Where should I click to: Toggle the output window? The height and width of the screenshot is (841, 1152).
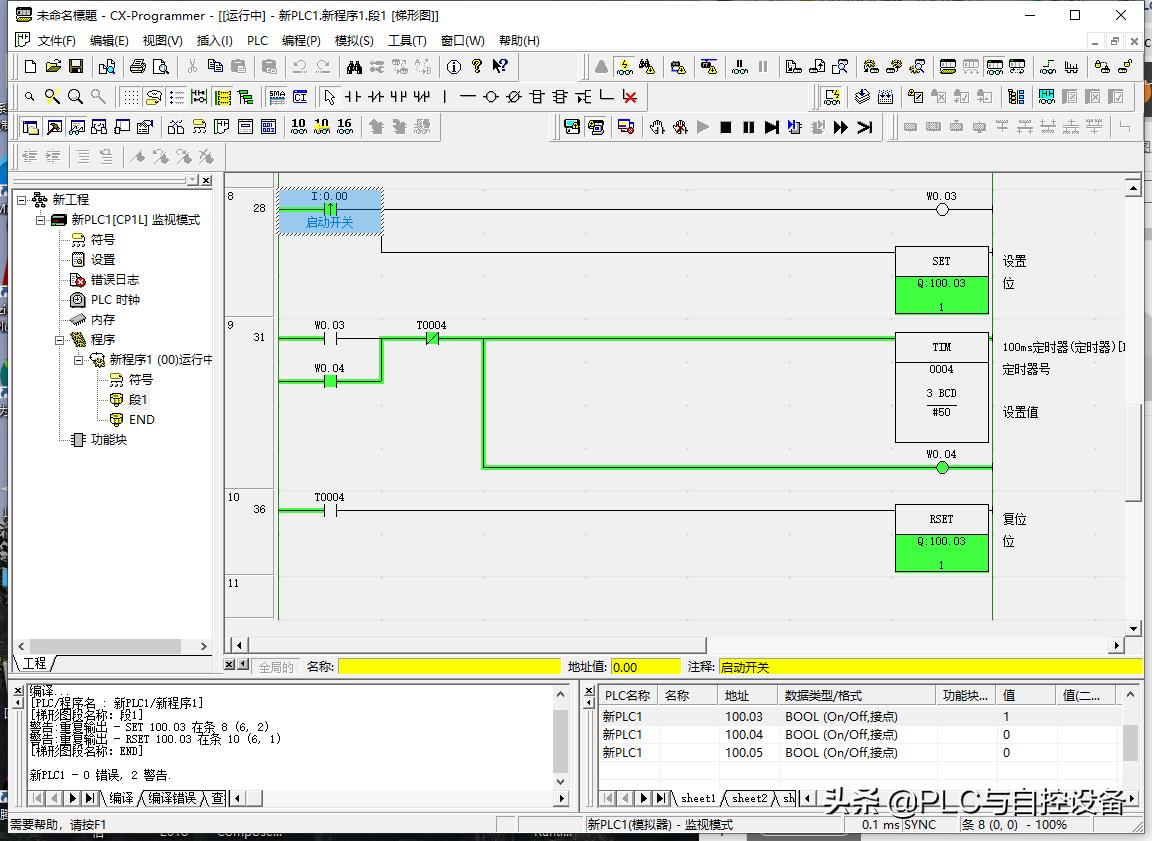(54, 127)
